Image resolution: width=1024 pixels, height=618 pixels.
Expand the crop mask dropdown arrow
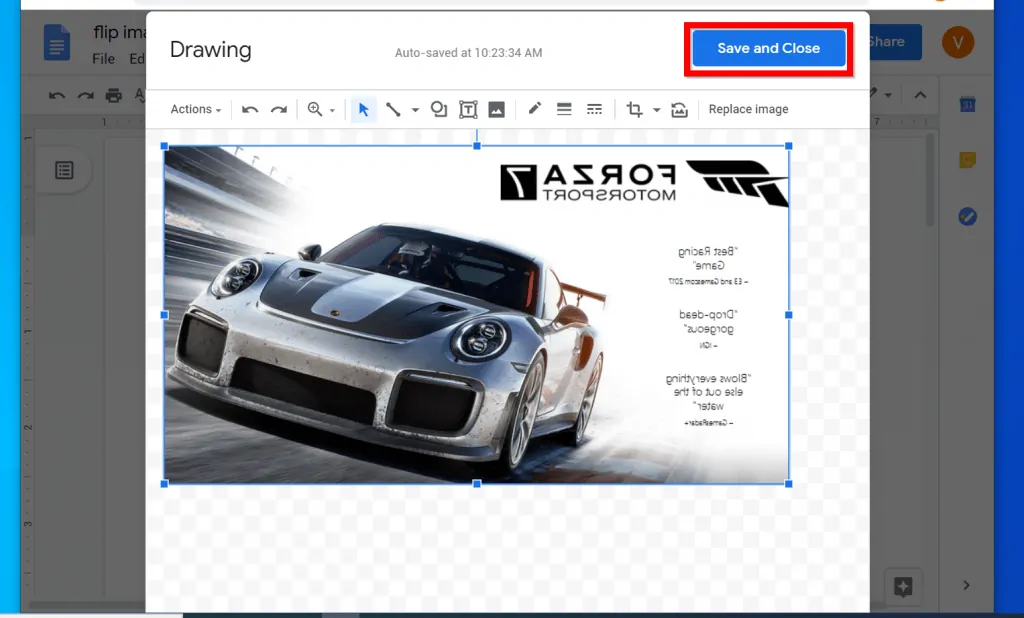point(656,110)
